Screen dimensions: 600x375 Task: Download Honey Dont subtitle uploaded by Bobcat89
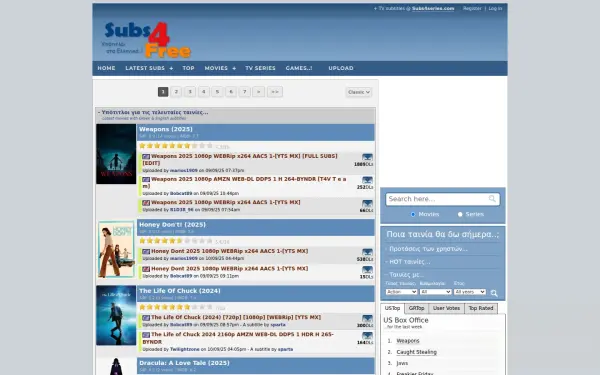367,270
